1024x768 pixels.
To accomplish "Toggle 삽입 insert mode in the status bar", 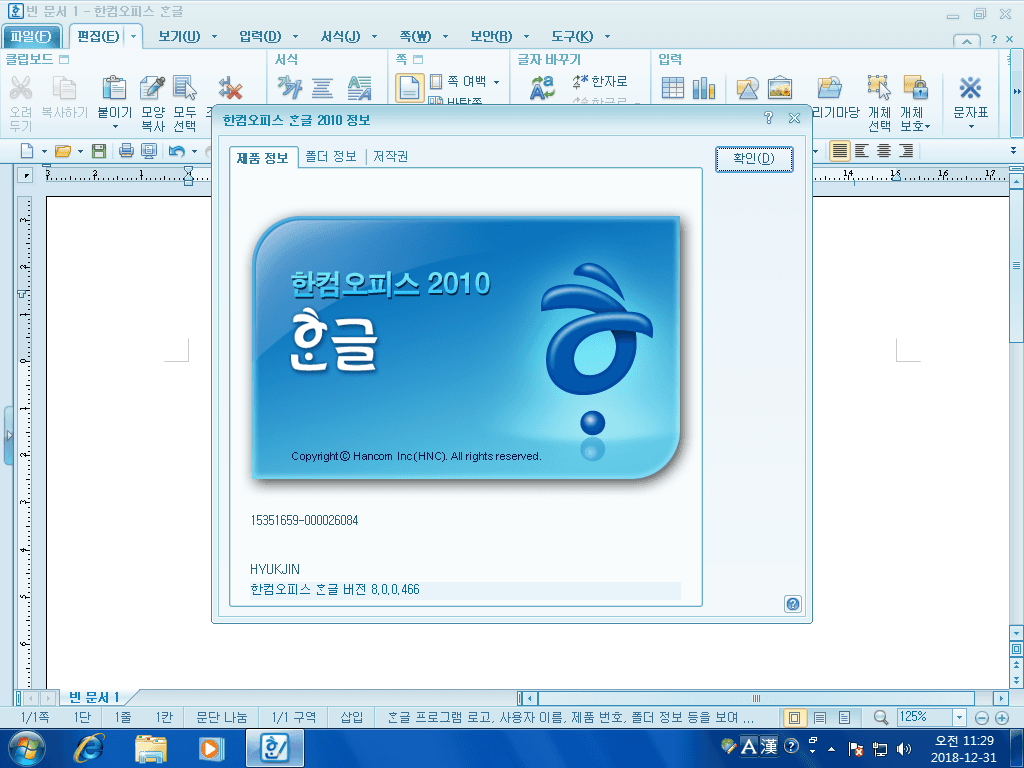I will point(350,717).
